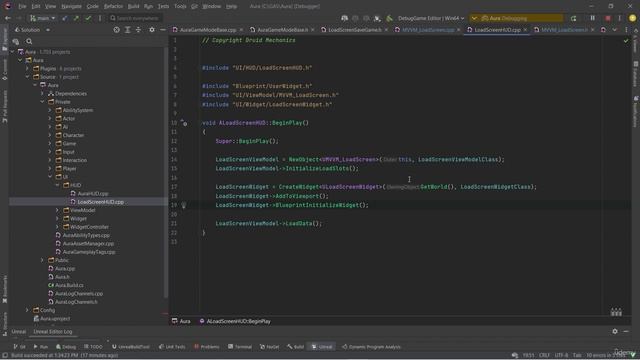Open the Tools menu

point(180,6)
